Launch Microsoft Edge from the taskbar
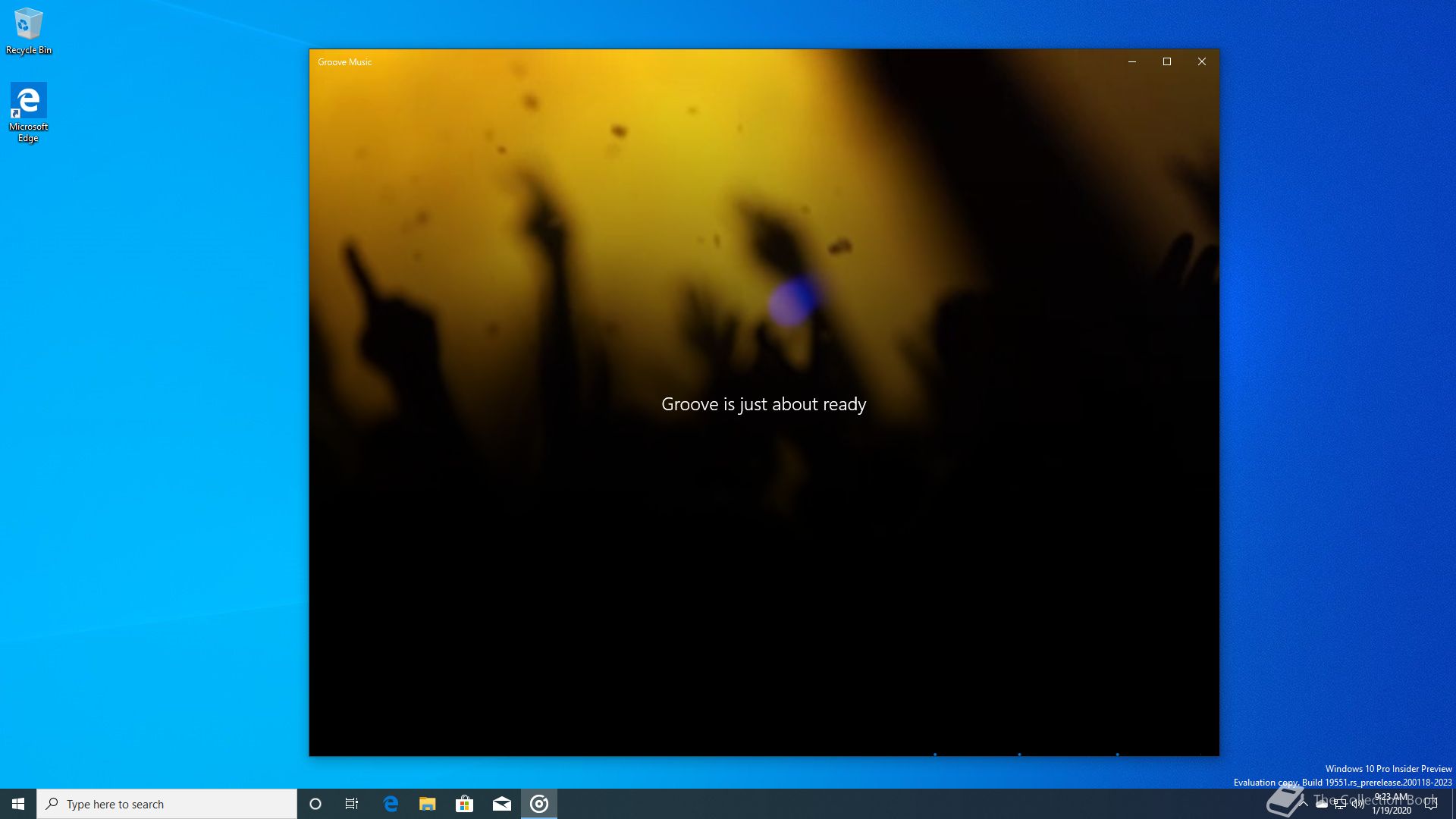This screenshot has width=1456, height=819. pyautogui.click(x=391, y=804)
